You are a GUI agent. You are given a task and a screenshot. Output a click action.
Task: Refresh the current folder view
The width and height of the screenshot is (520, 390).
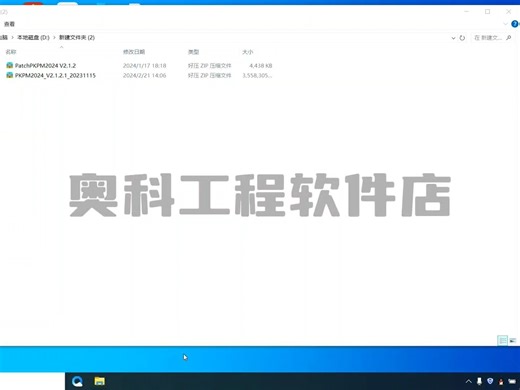tap(462, 38)
